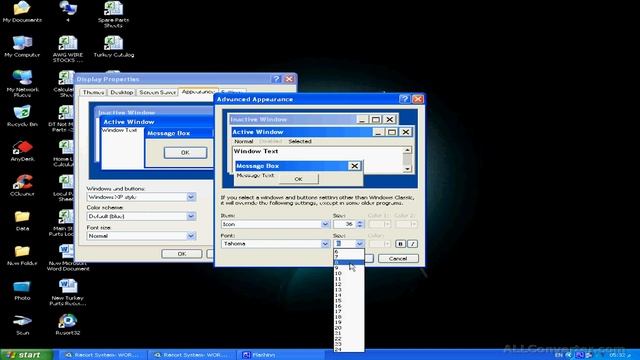The width and height of the screenshot is (640, 360).
Task: Select font size 10 in list
Action: (349, 273)
